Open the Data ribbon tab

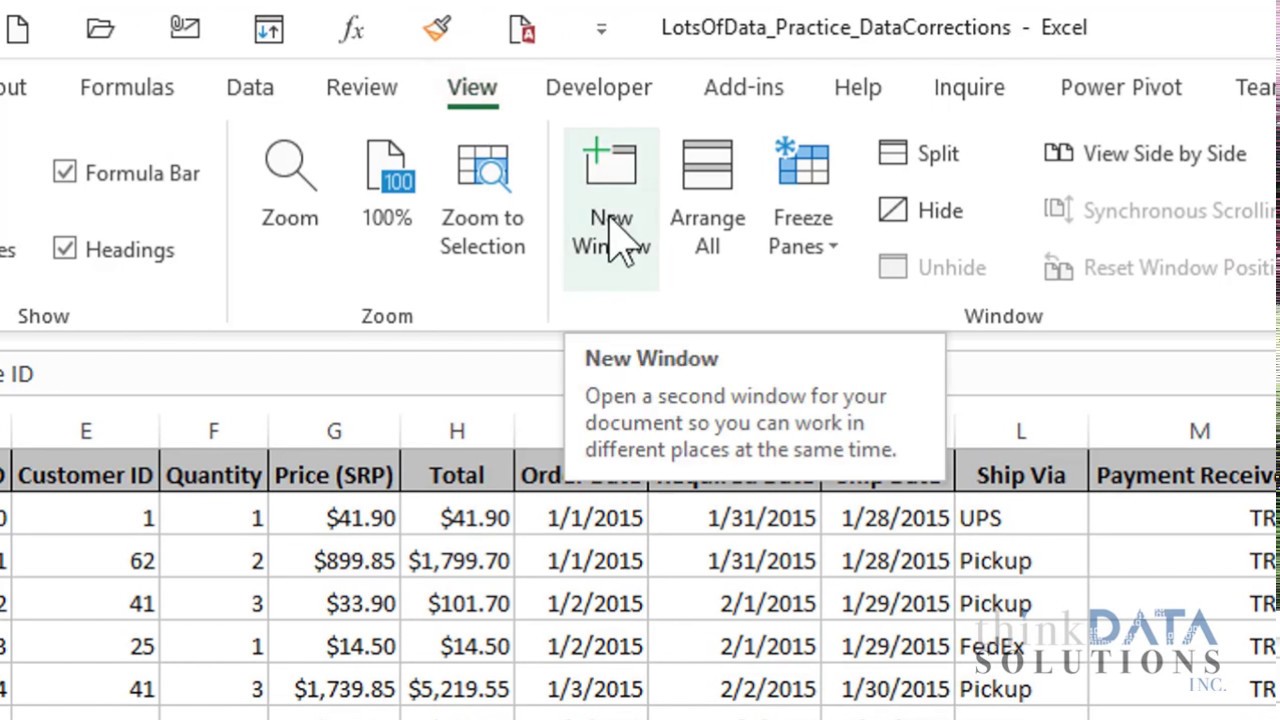coord(250,87)
